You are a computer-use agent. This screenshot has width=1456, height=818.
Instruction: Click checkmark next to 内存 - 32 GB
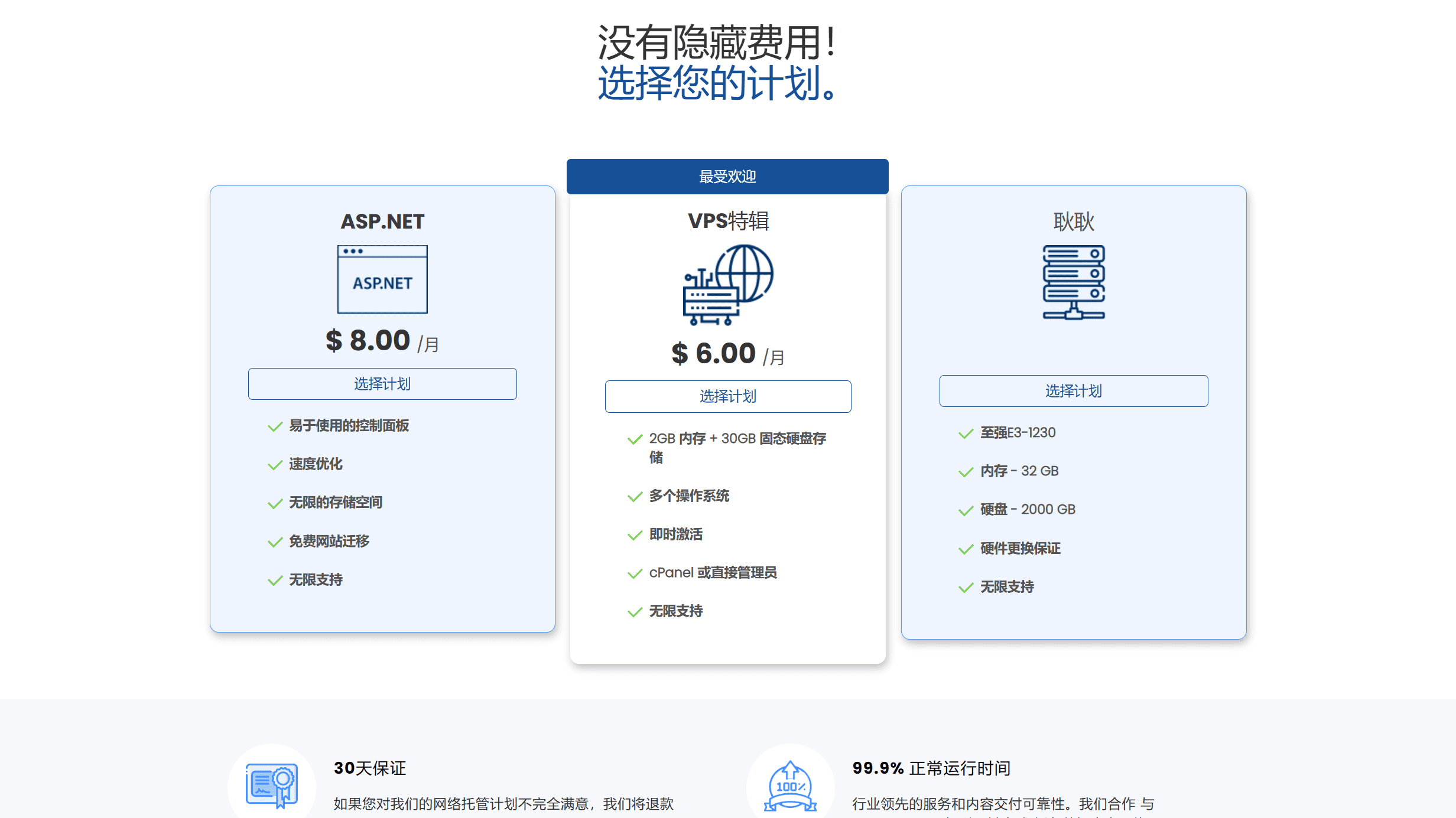(966, 472)
